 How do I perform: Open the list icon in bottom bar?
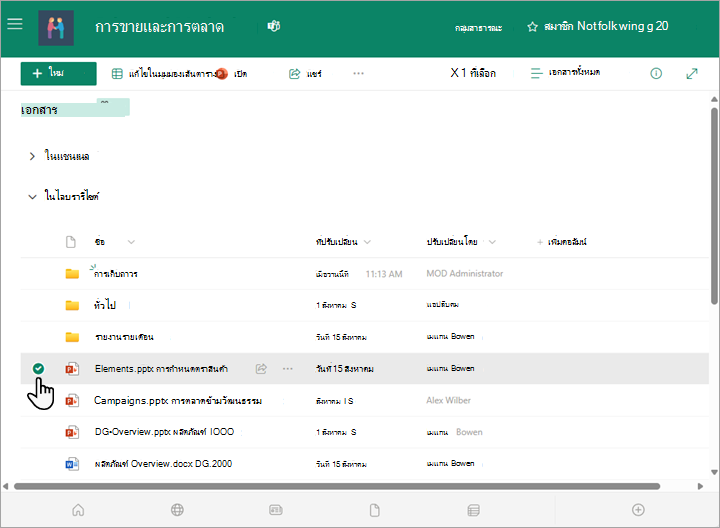[473, 510]
